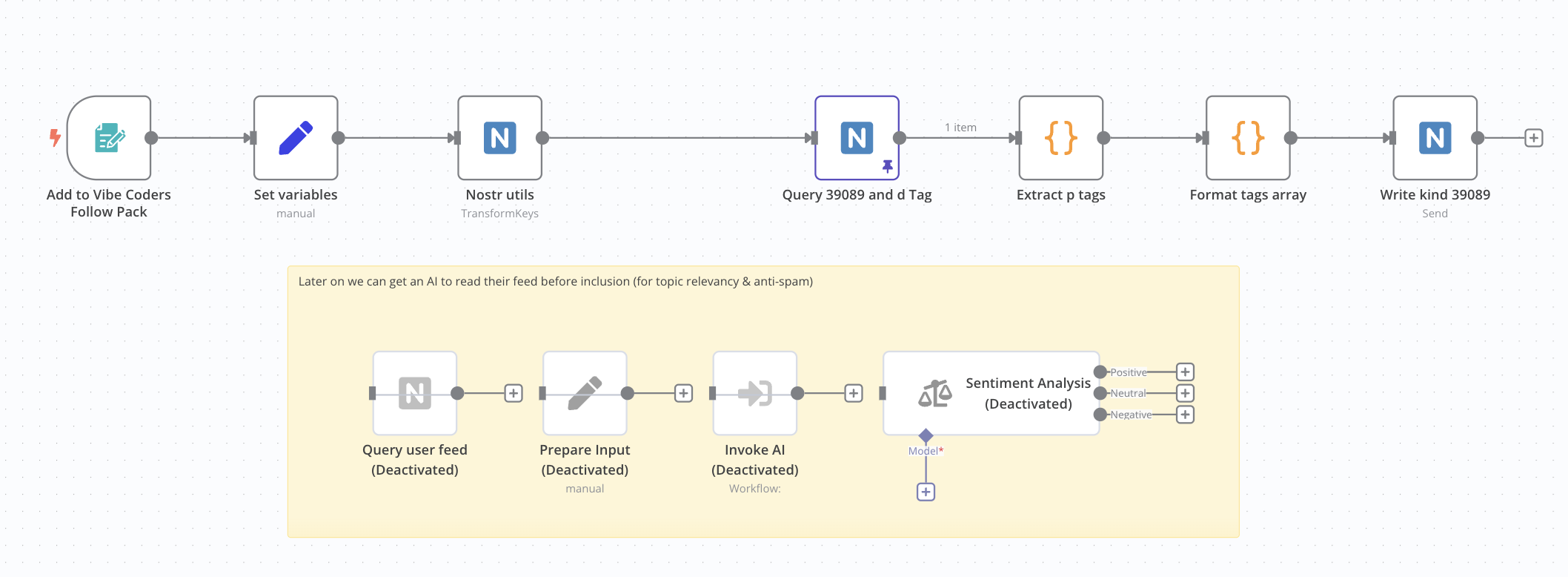Image resolution: width=1568 pixels, height=577 pixels.
Task: Add a node after Invoke AI
Action: [854, 393]
